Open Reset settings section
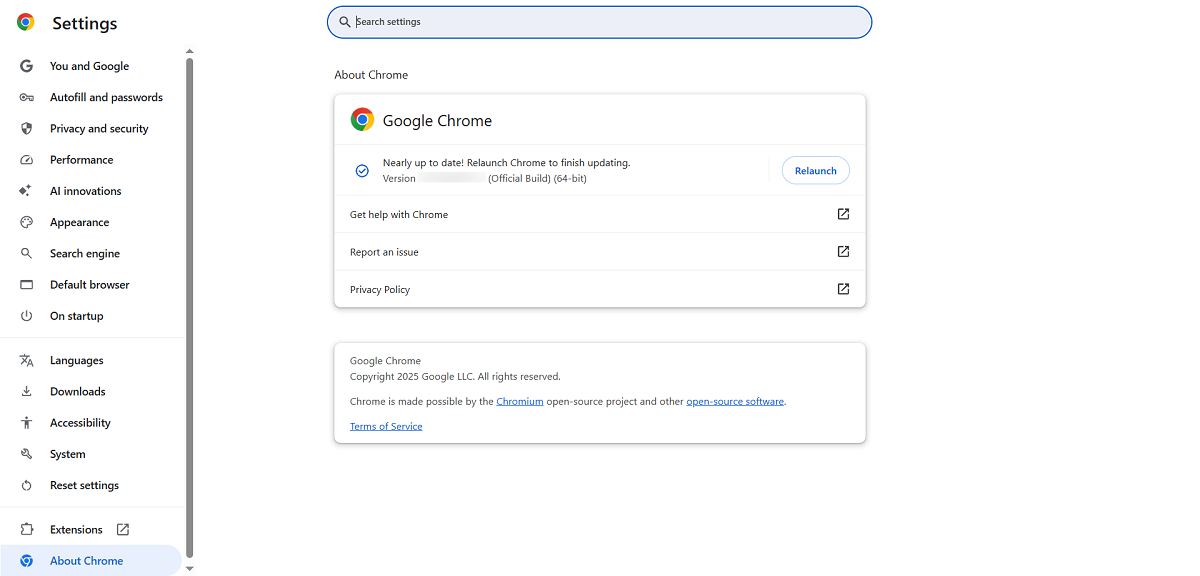 (84, 485)
